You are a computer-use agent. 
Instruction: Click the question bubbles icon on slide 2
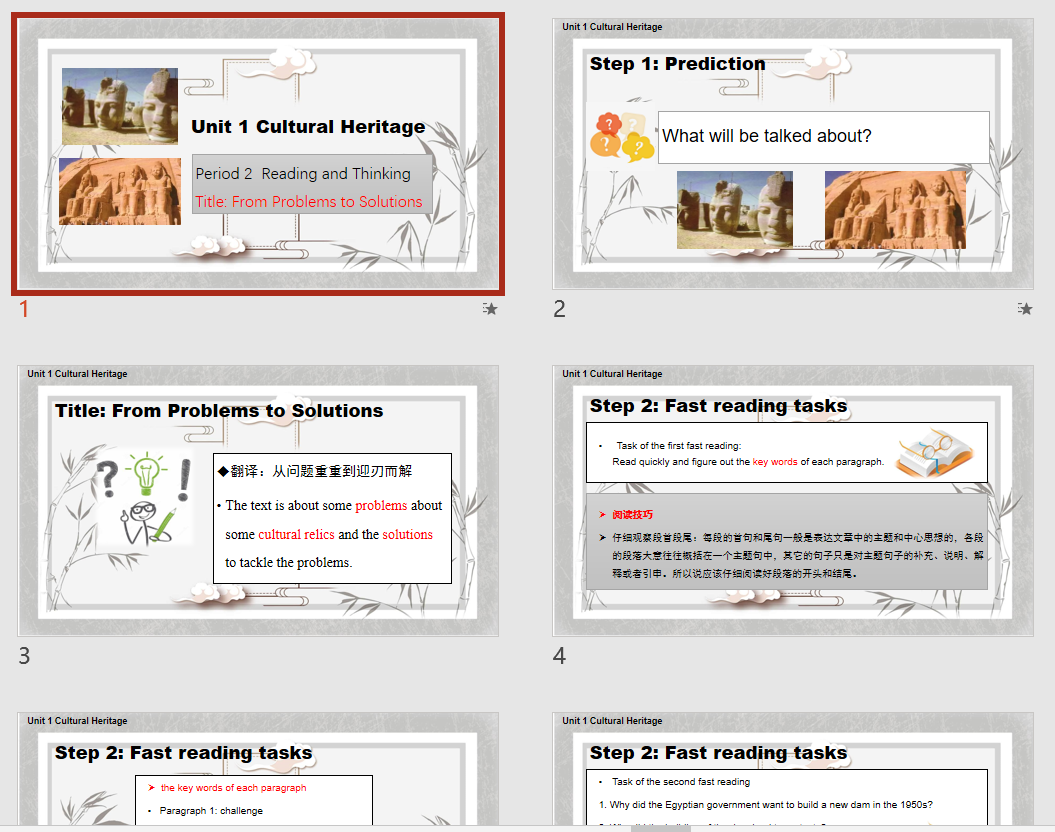pos(621,138)
